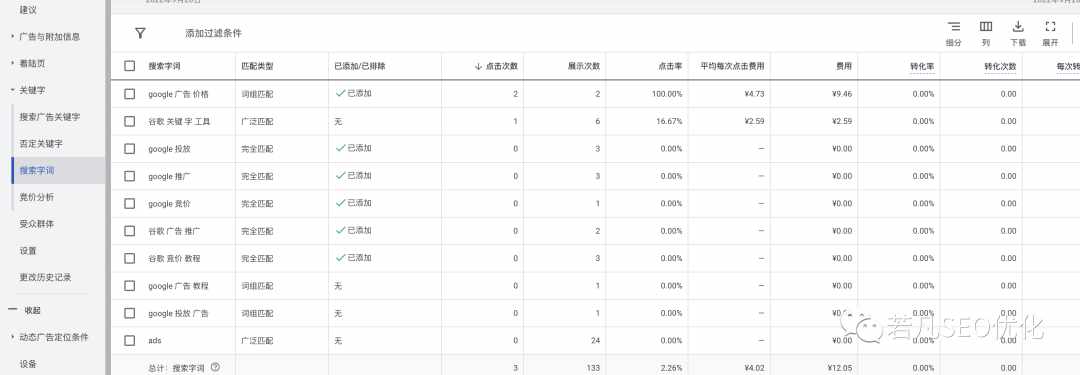Collapse the 关键字 sidebar section
Image resolution: width=1080 pixels, height=375 pixels.
(13, 90)
